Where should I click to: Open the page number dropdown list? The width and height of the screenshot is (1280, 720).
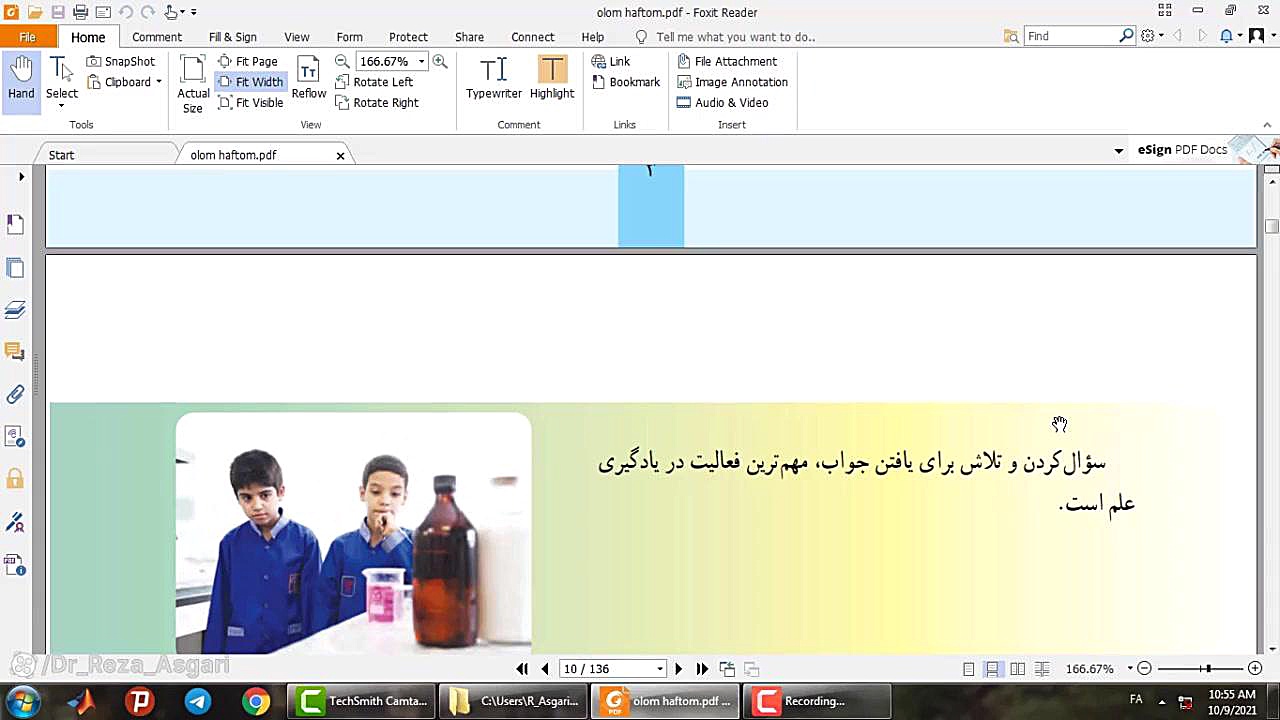[660, 669]
